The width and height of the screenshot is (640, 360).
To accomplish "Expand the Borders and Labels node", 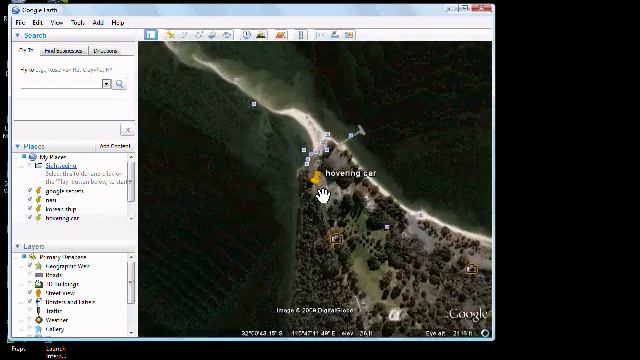I will (22, 302).
